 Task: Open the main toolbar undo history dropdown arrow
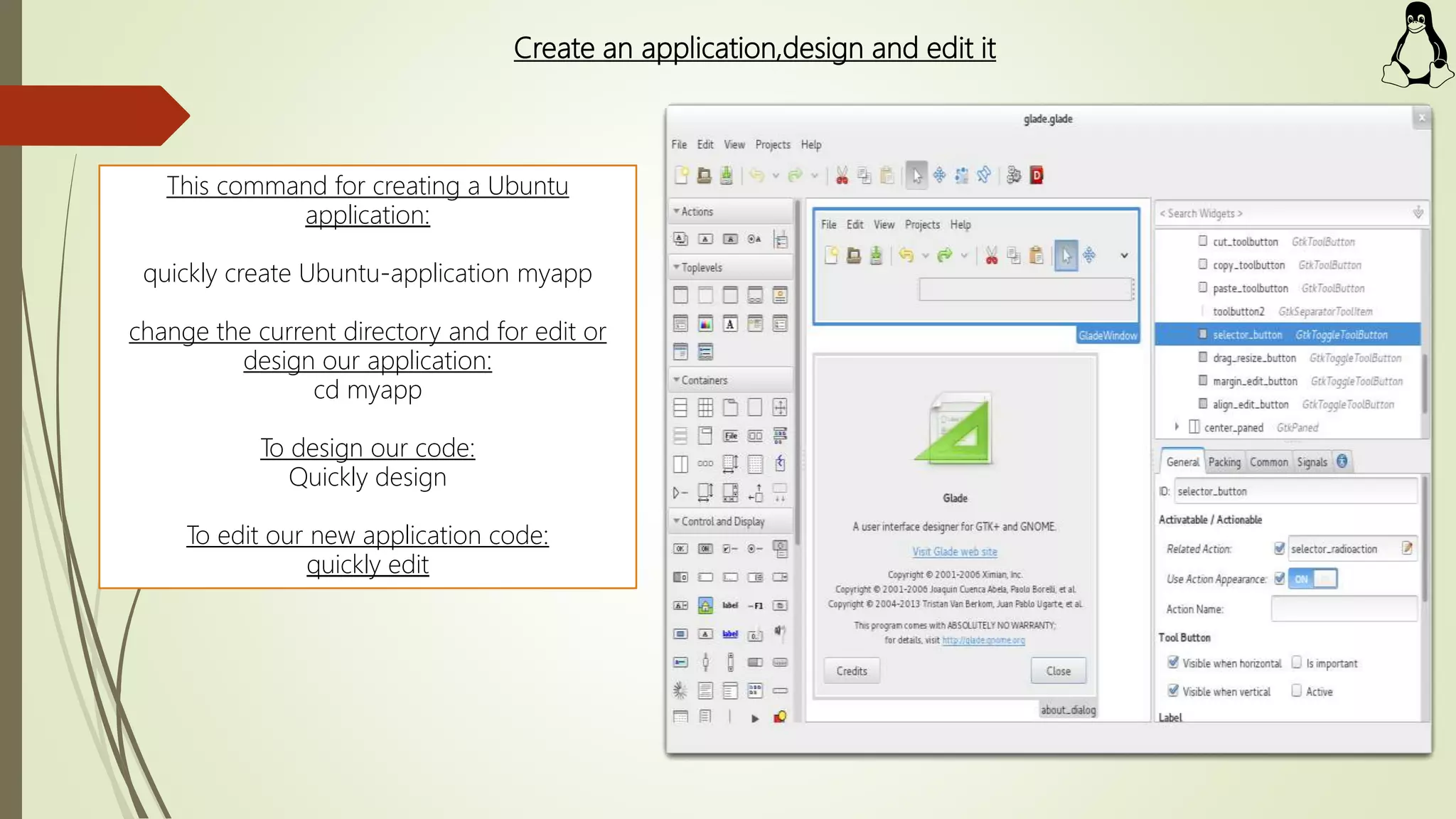click(x=776, y=176)
